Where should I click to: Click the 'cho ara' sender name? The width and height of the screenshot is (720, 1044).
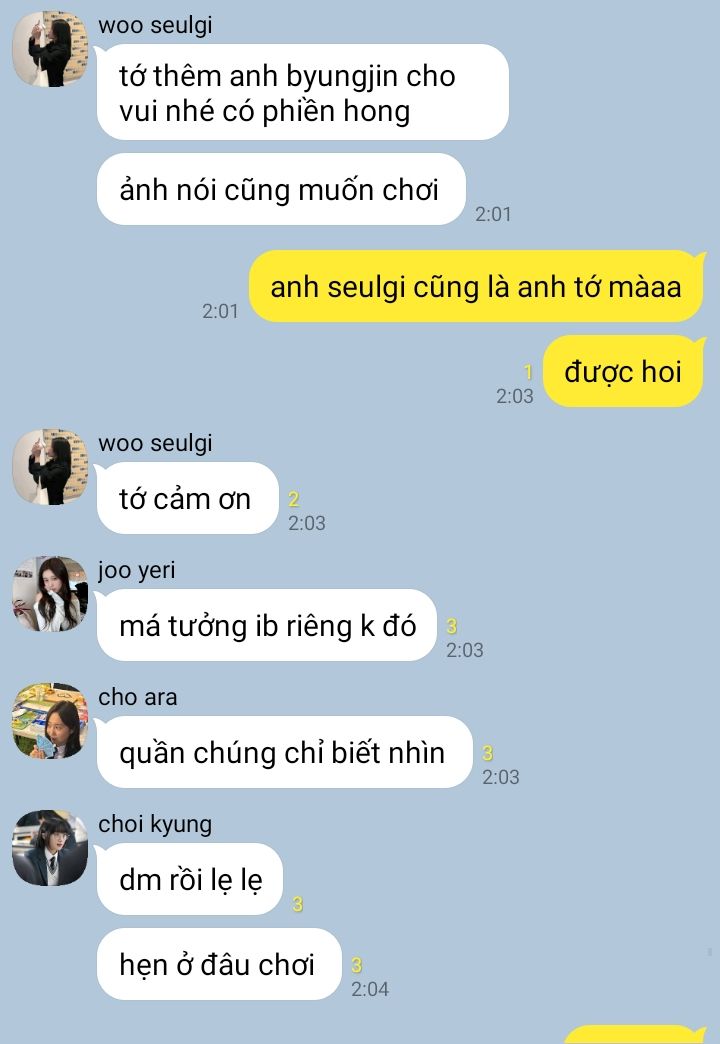tap(138, 697)
